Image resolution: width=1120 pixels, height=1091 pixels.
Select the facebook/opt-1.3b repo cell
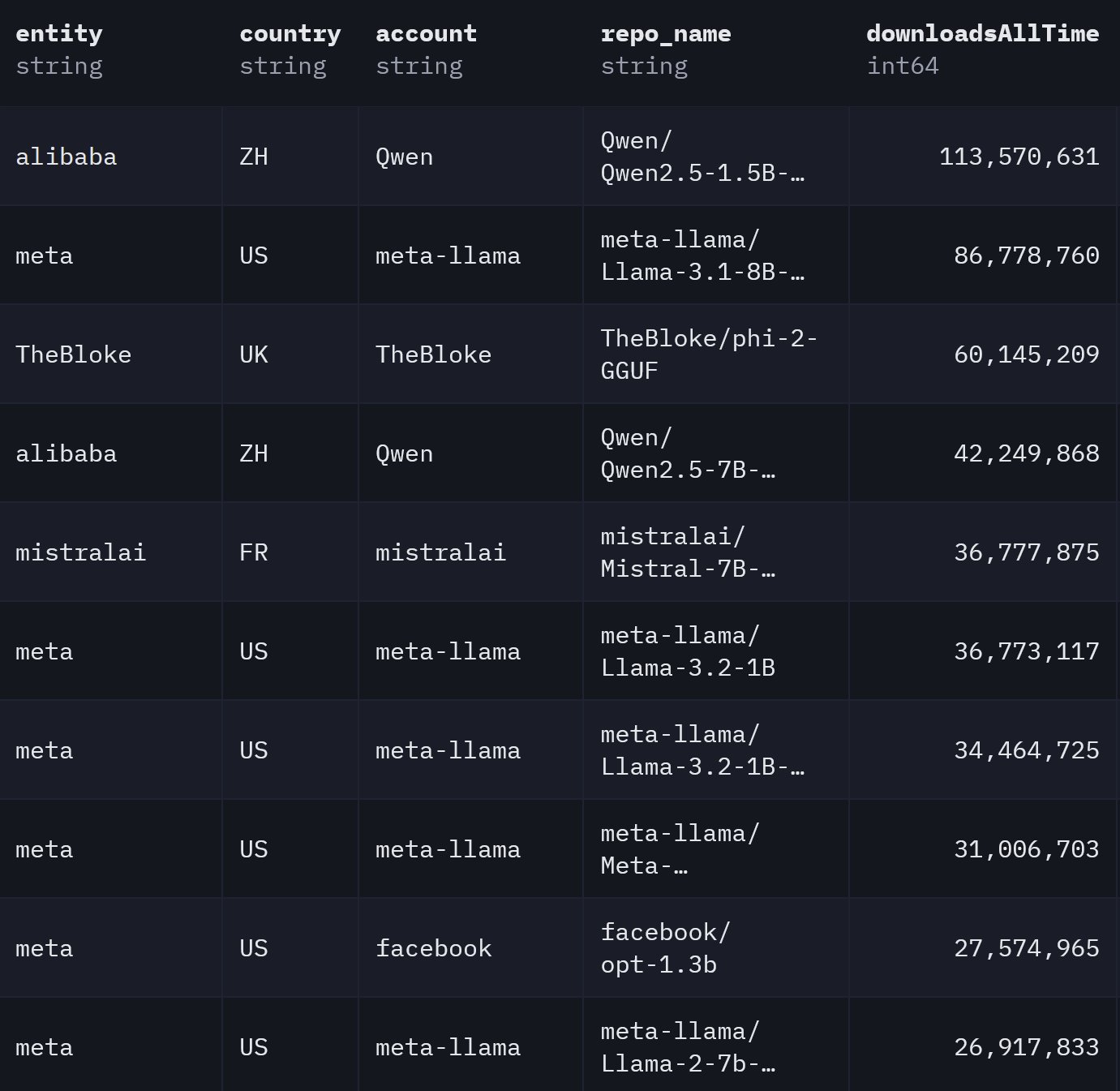[x=665, y=948]
